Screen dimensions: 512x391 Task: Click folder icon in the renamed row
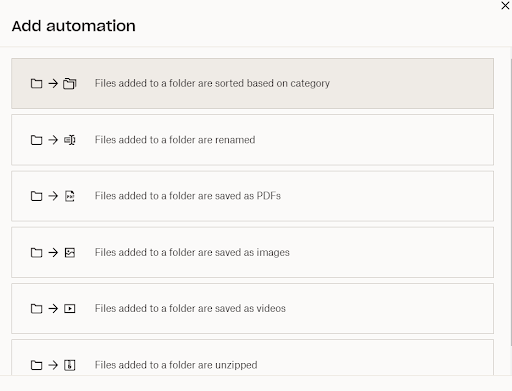[x=36, y=140]
